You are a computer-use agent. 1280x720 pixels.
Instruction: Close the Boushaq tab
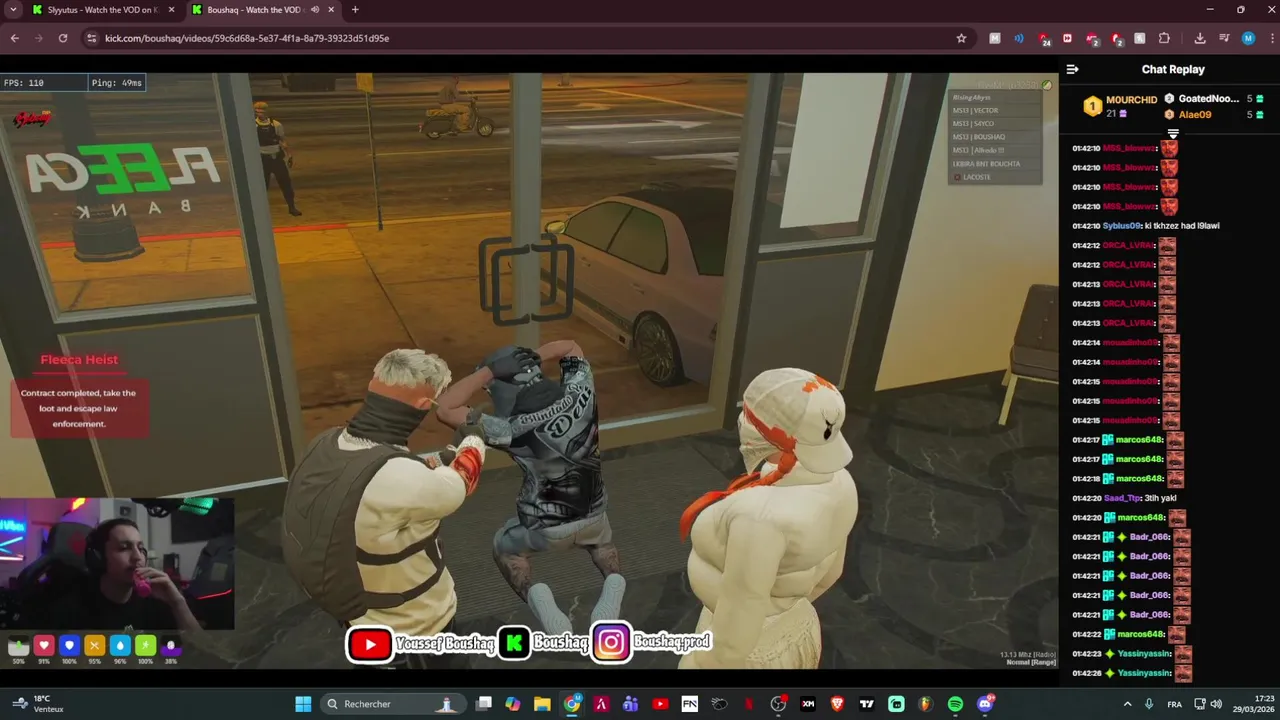(331, 10)
